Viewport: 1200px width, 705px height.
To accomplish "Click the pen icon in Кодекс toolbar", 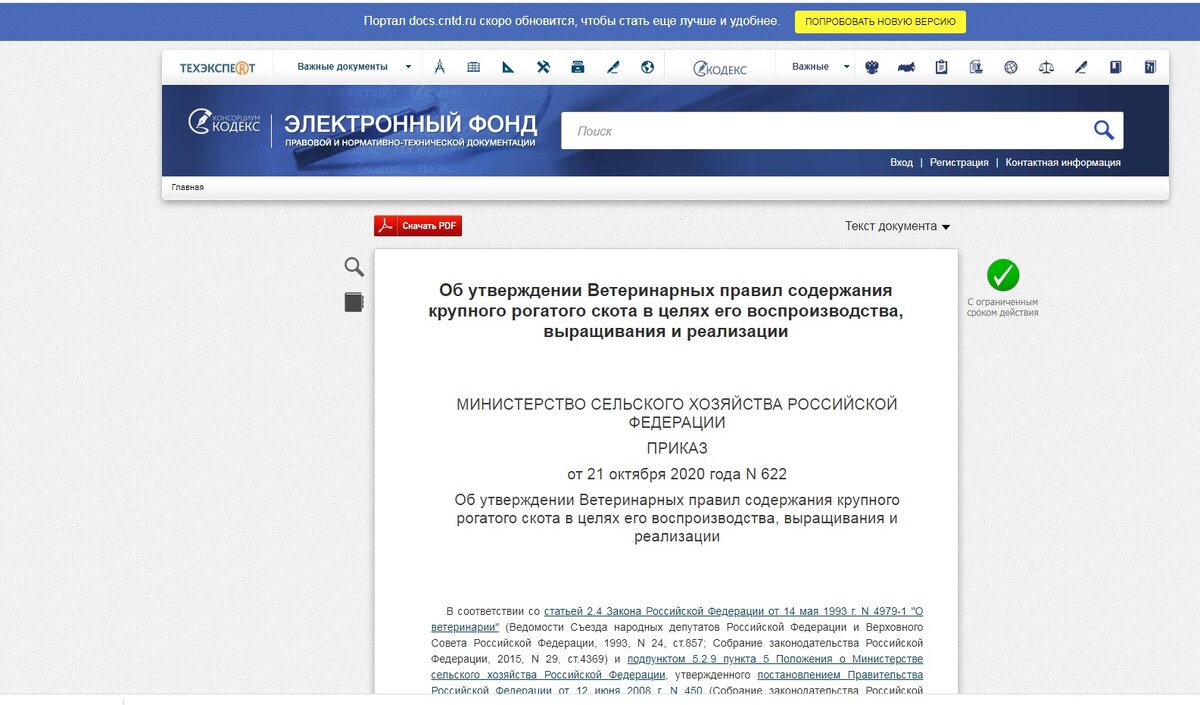I will pos(1080,67).
